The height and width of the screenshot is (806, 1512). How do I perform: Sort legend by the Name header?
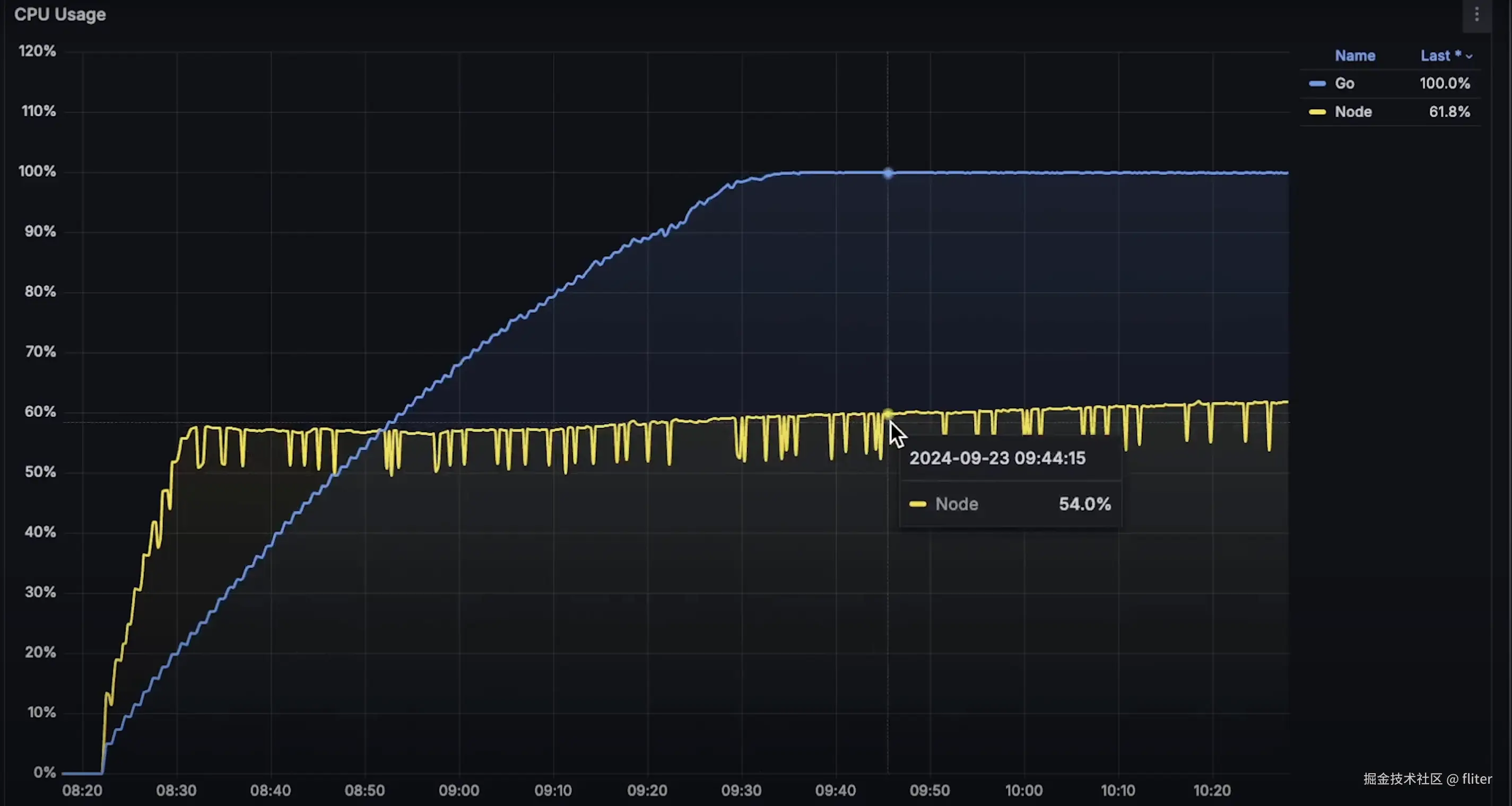click(x=1354, y=56)
